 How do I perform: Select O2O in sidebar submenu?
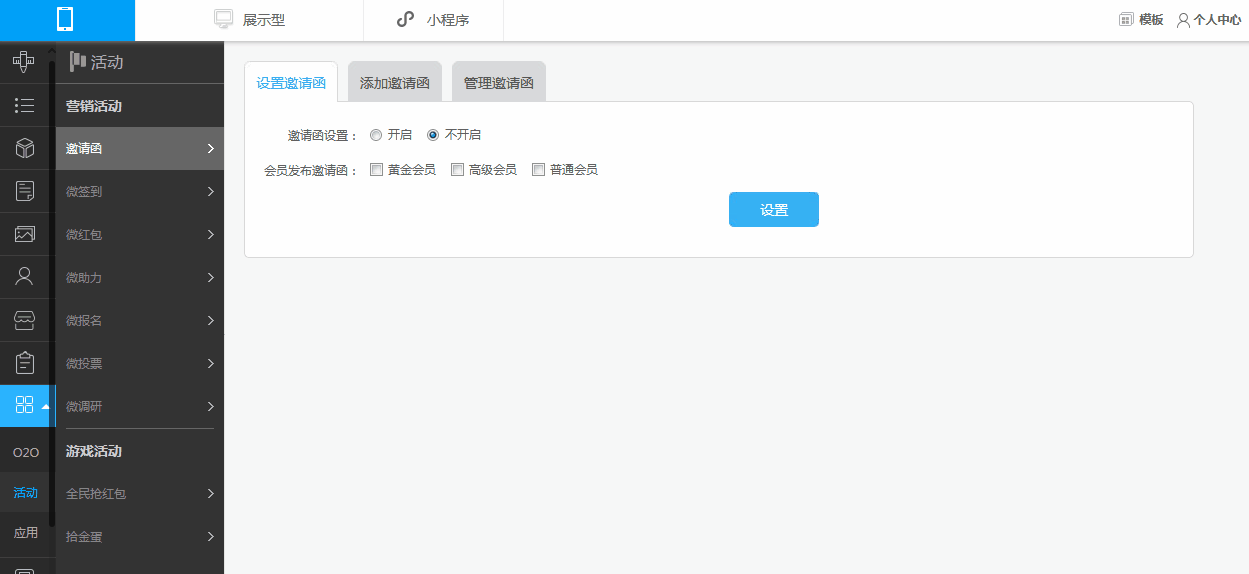[26, 453]
